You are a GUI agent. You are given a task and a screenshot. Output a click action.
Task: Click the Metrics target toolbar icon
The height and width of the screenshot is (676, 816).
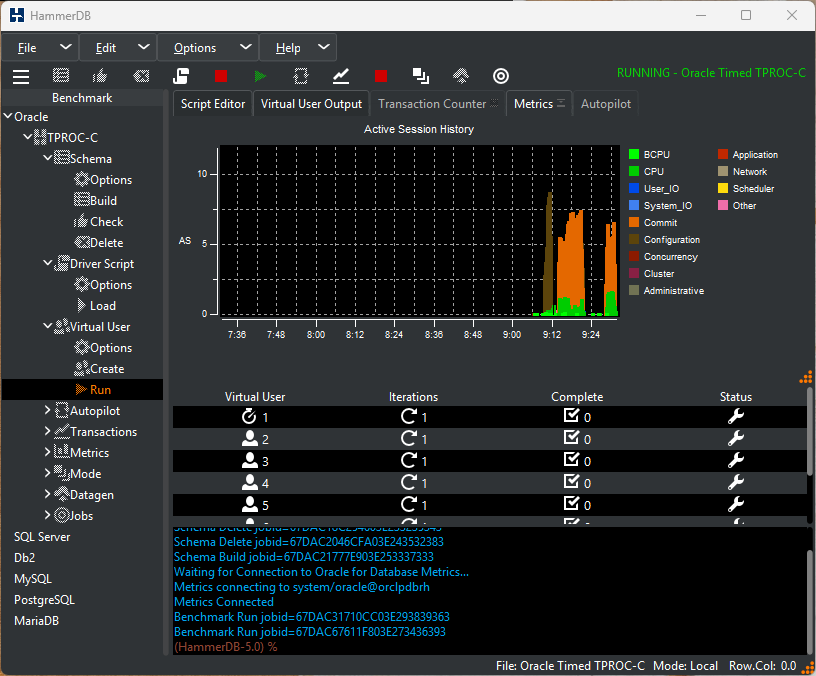(x=501, y=76)
